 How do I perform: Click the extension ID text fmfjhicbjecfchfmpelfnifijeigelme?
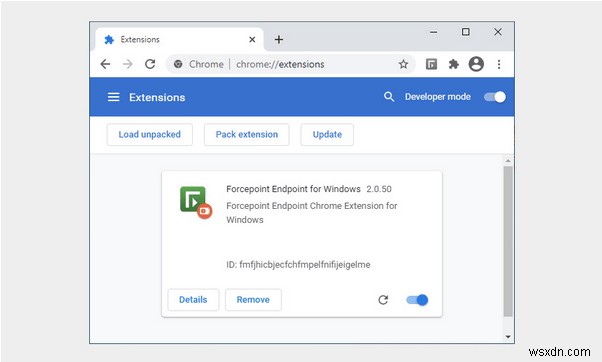[305, 264]
